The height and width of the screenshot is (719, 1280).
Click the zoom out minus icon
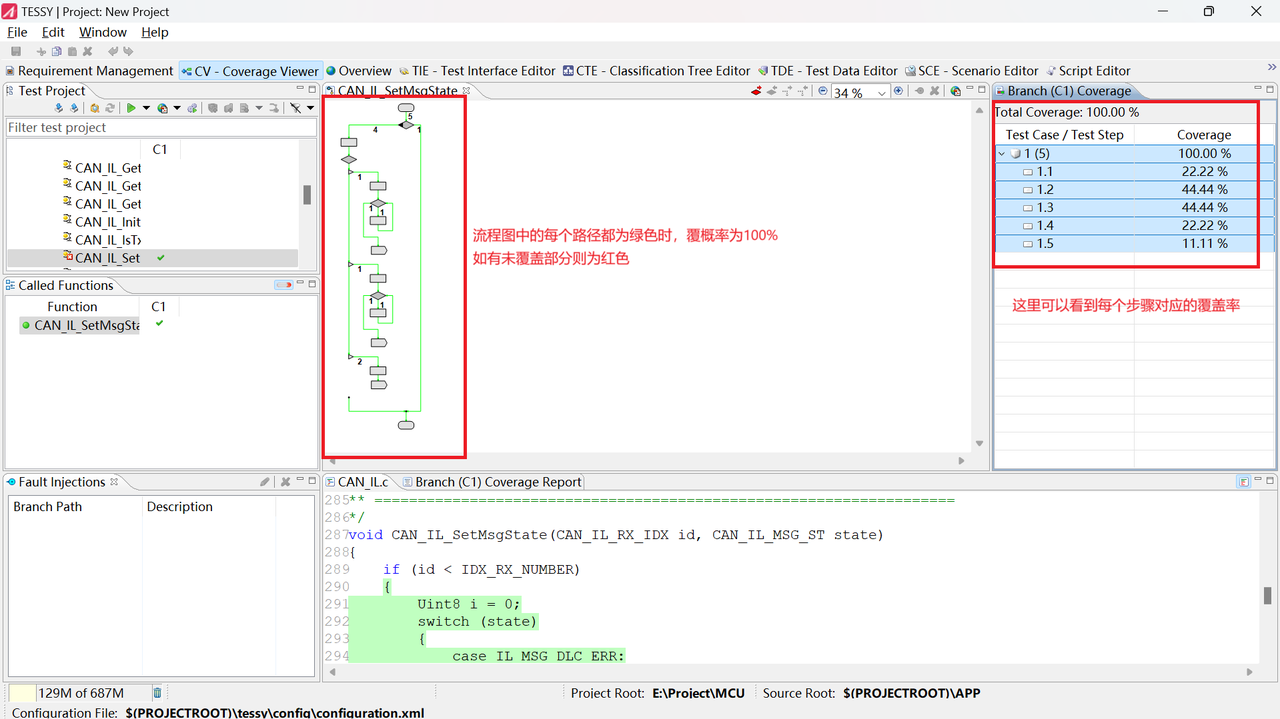tap(823, 90)
